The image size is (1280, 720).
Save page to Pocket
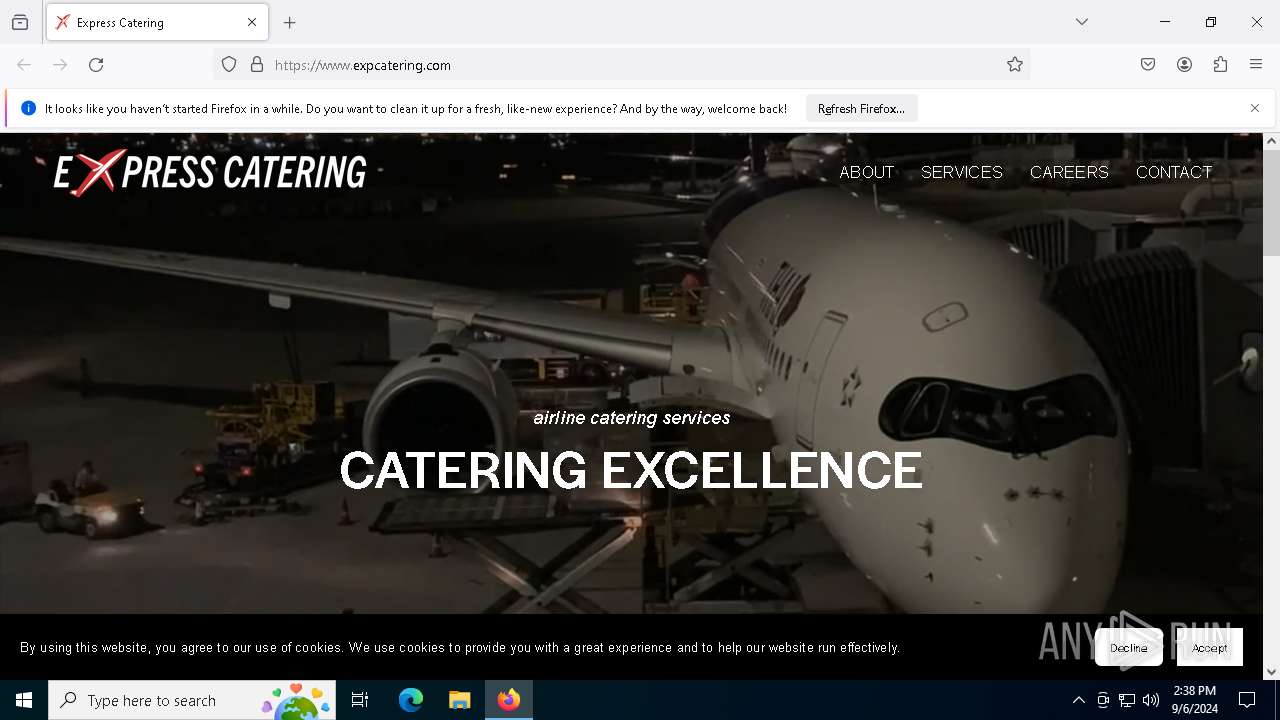1148,65
